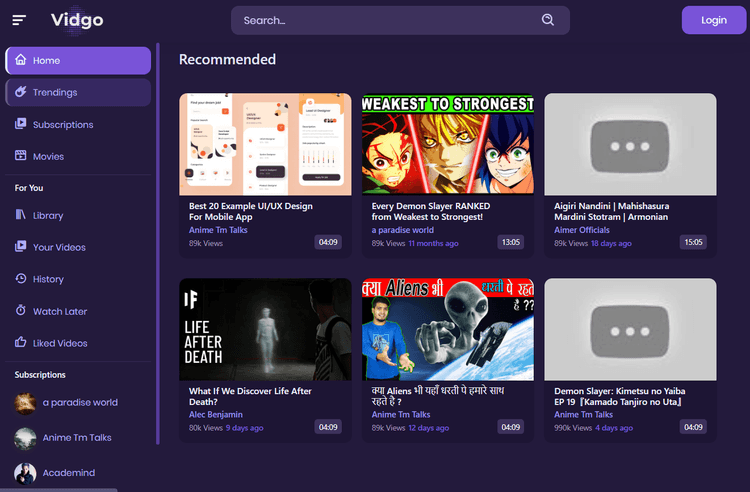
Task: Open the Library menu label
Action: point(48,216)
